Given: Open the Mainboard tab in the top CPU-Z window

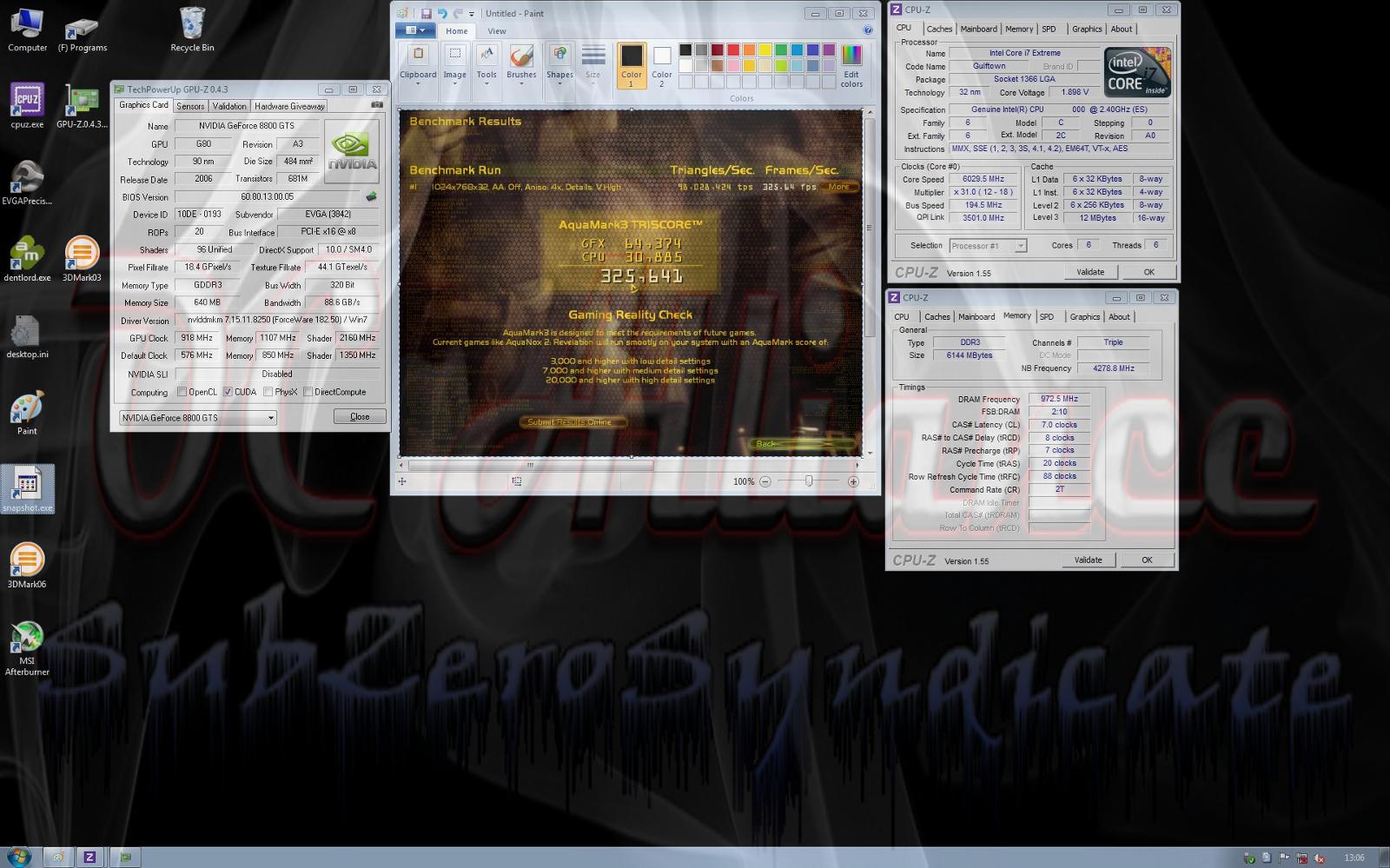Looking at the screenshot, I should (978, 29).
